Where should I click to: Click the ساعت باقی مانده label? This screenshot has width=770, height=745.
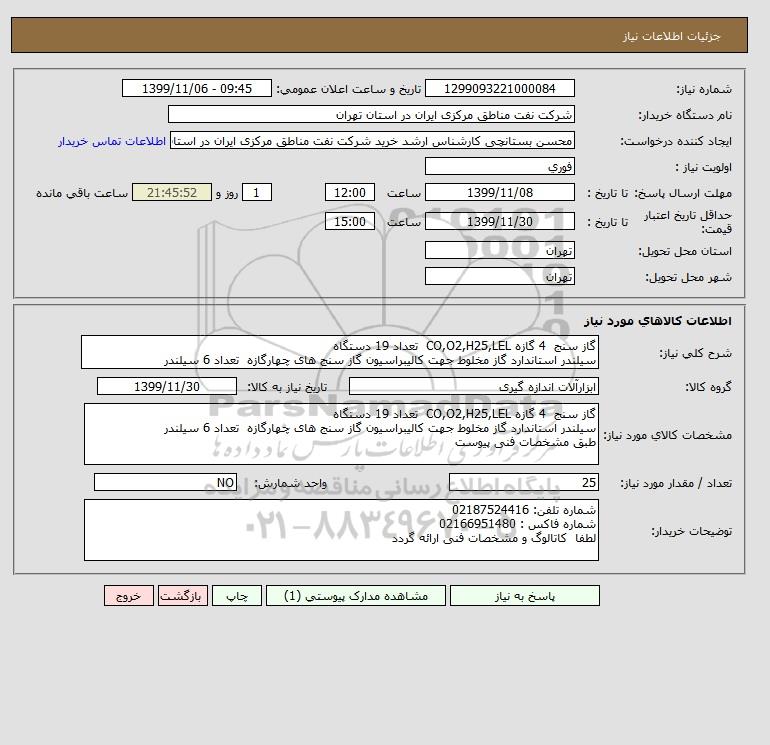pyautogui.click(x=82, y=193)
